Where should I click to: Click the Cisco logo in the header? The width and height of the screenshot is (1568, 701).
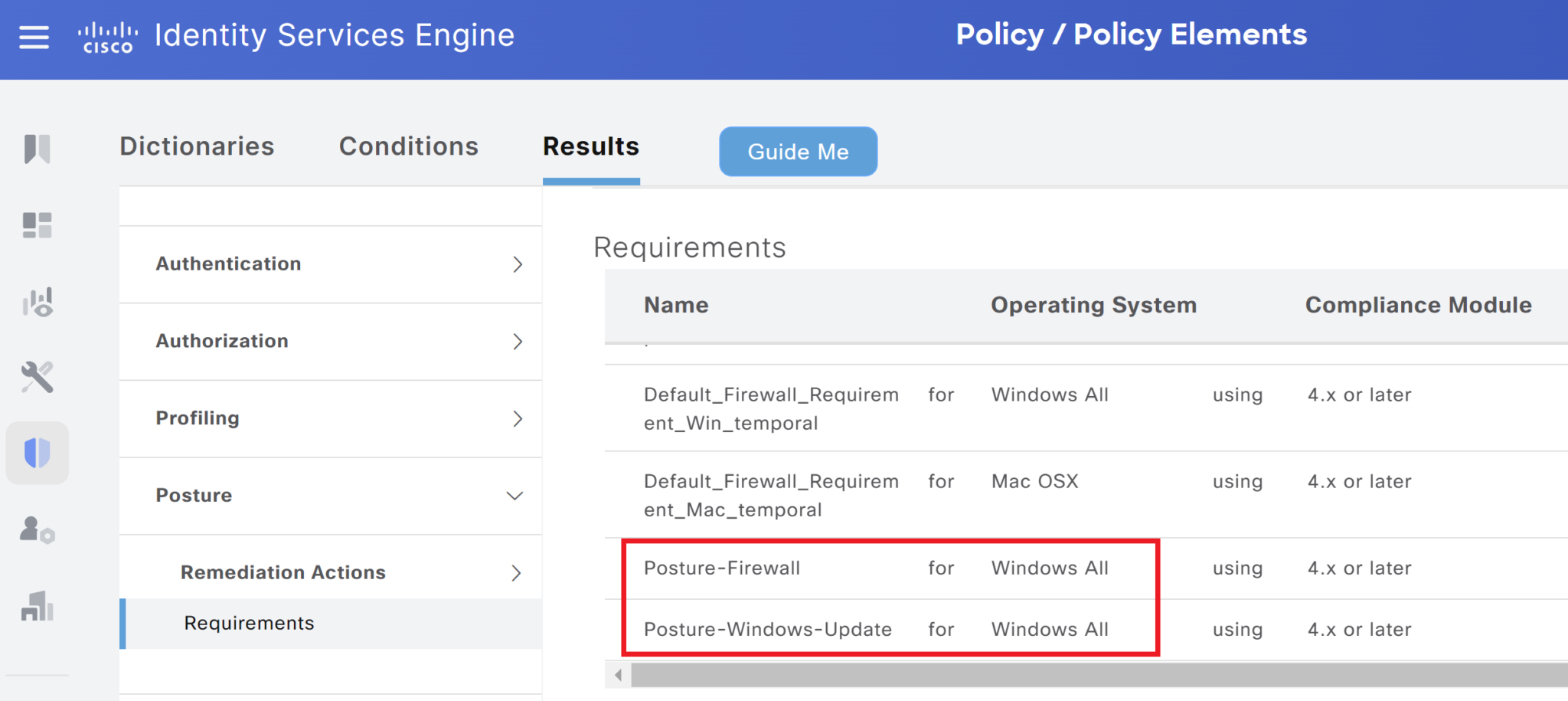(107, 37)
